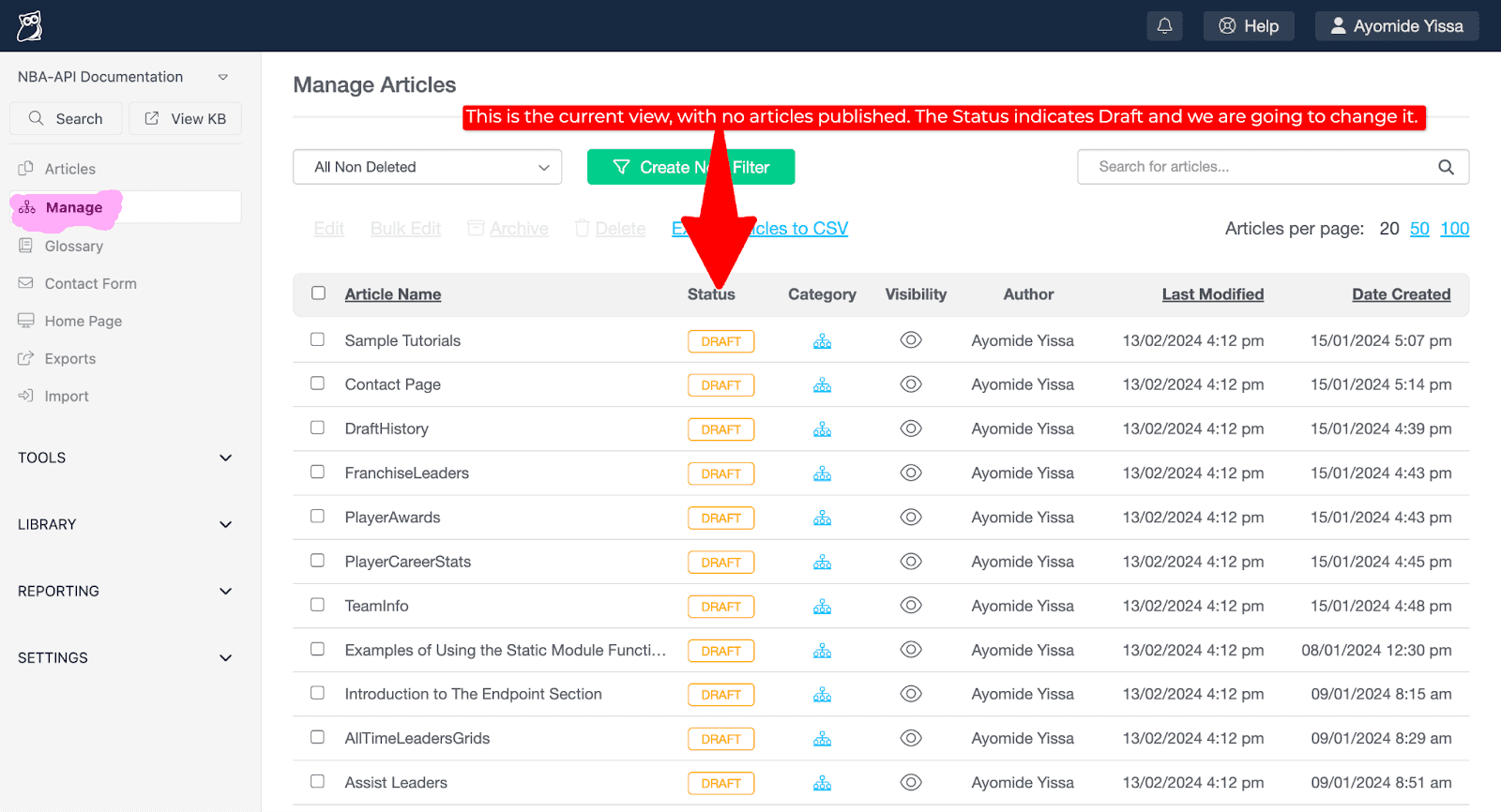Screen dimensions: 1501x812
Task: Check the TeamInfo row checkbox
Action: 318,605
